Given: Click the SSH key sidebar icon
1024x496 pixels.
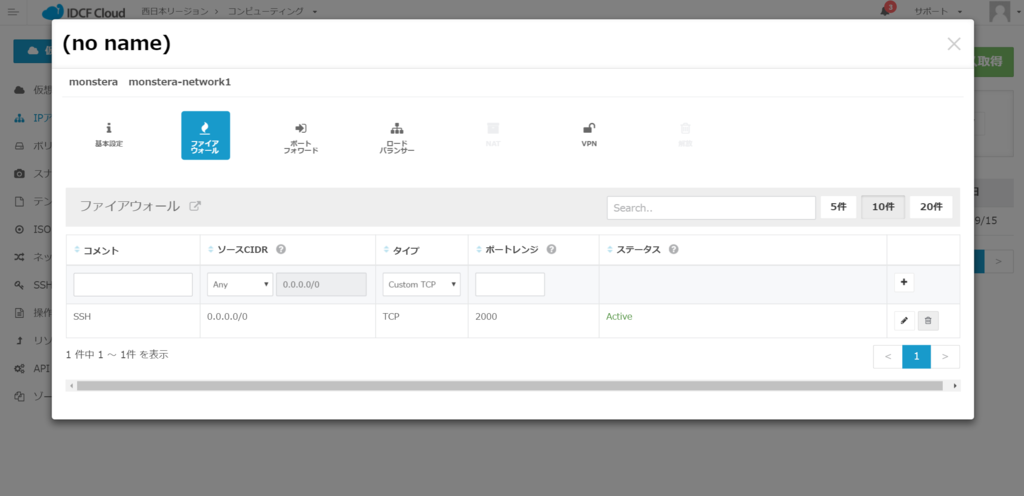Looking at the screenshot, I should point(20,285).
